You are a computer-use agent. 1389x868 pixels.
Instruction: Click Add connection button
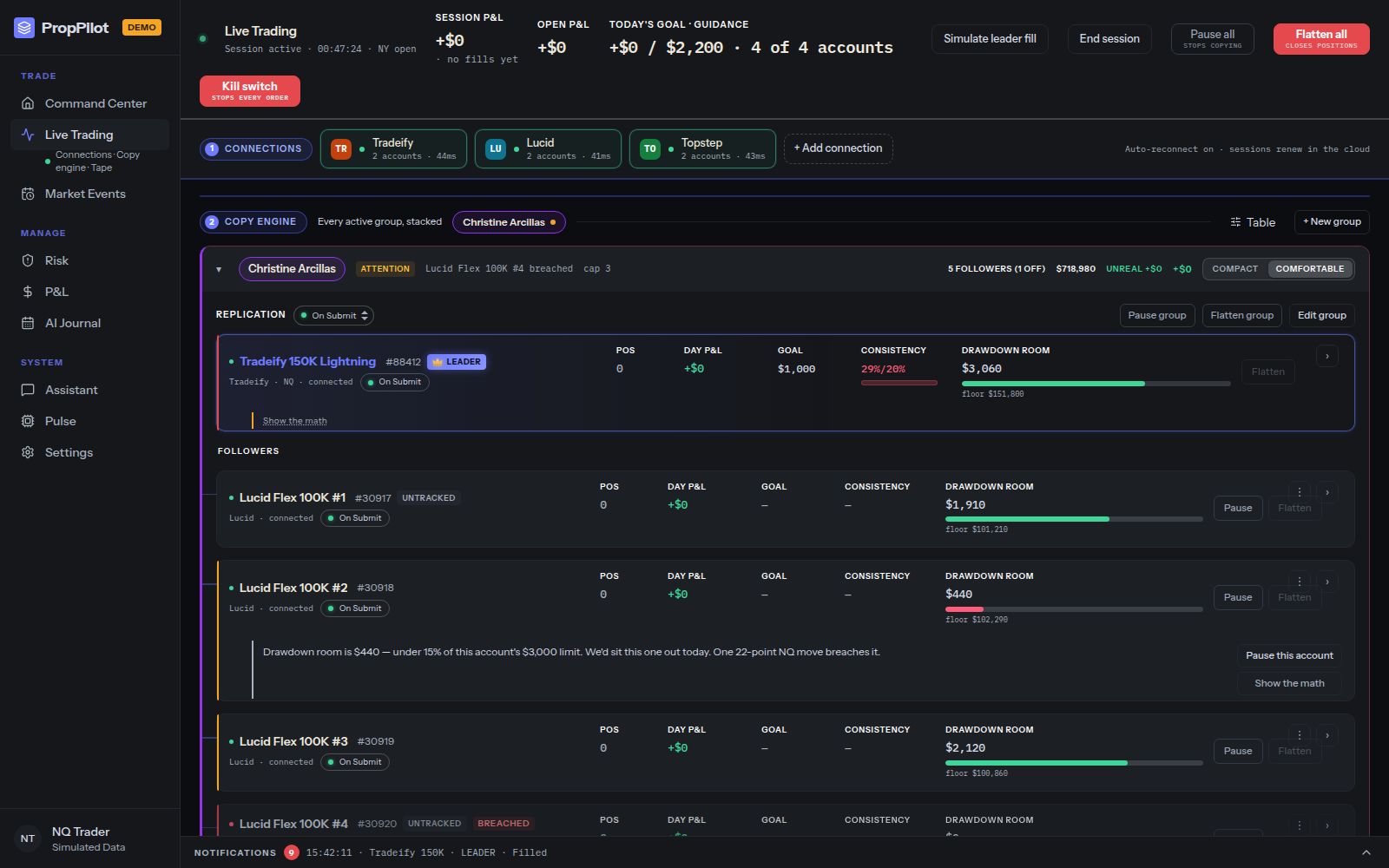(838, 148)
